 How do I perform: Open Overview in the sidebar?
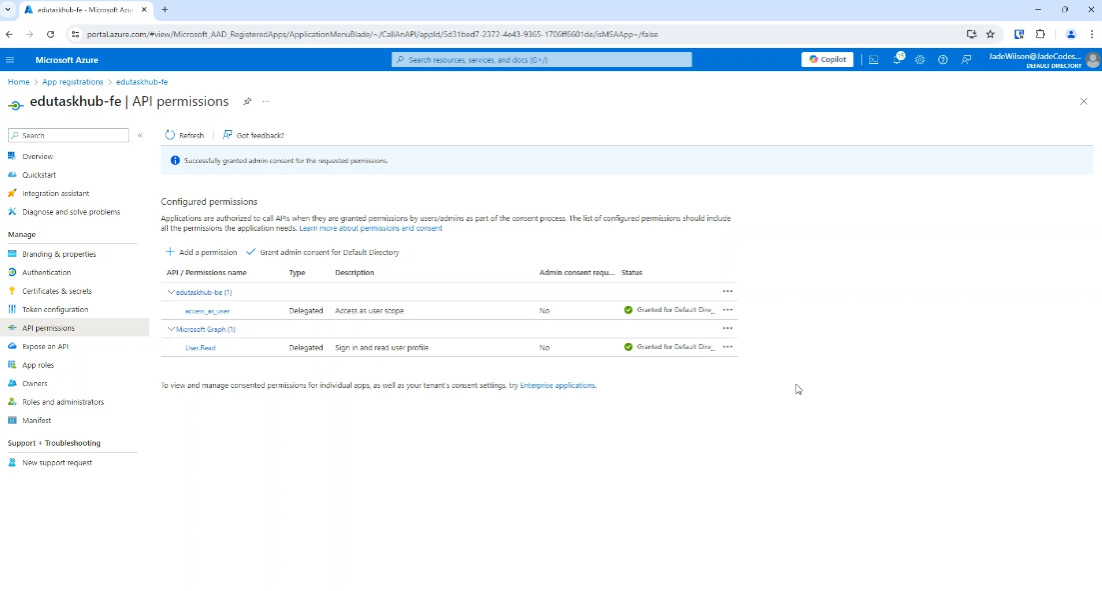coord(37,156)
